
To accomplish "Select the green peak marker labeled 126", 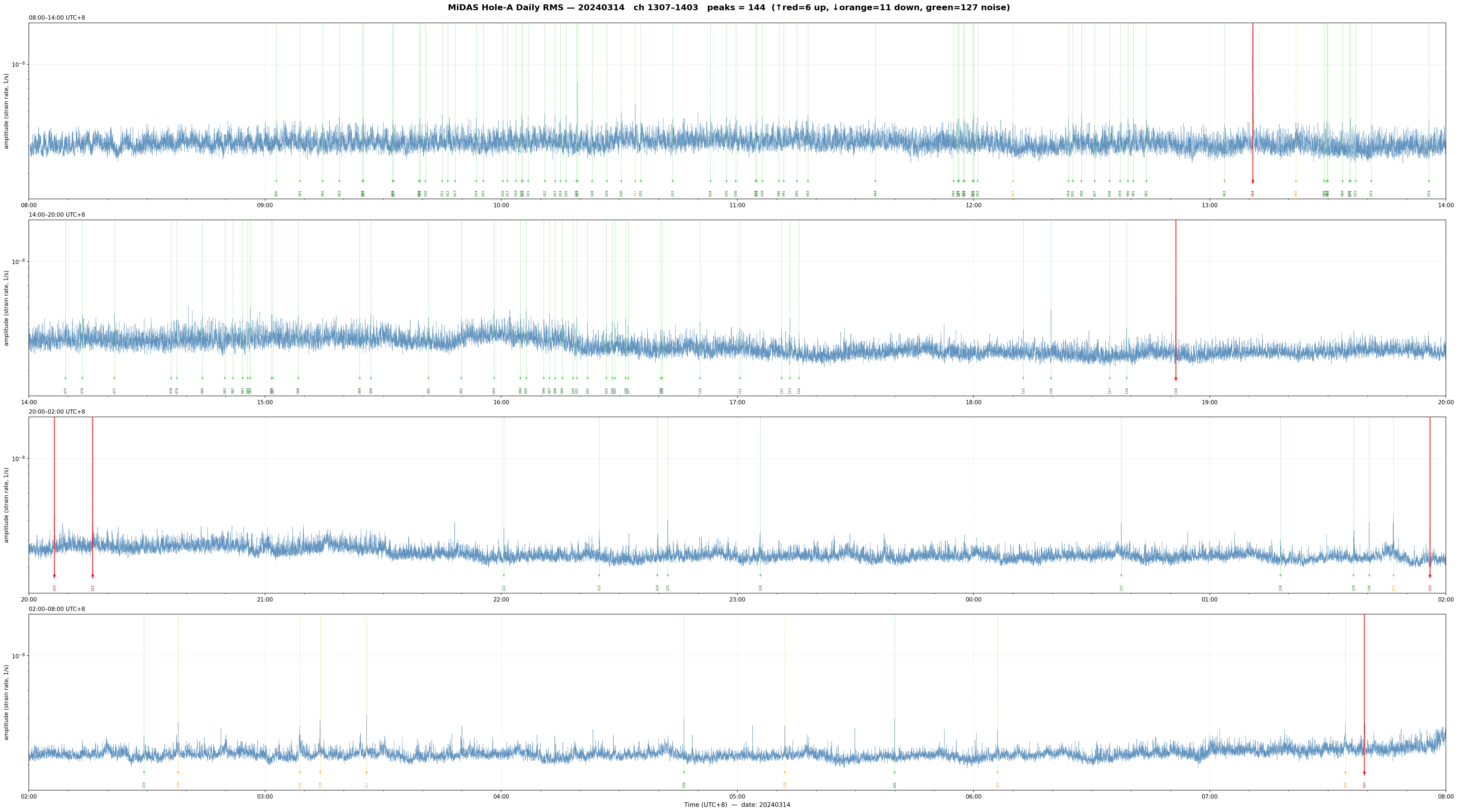I will pos(760,575).
